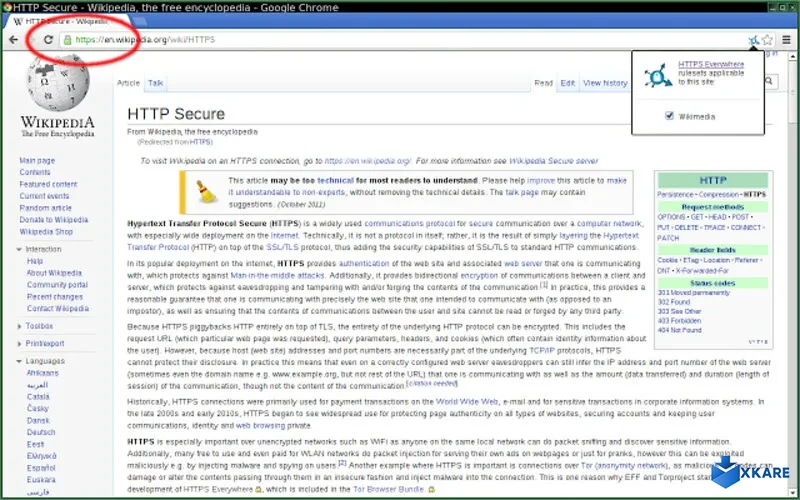The width and height of the screenshot is (800, 500).
Task: Click Donate to Wikipedia link
Action: point(54,220)
